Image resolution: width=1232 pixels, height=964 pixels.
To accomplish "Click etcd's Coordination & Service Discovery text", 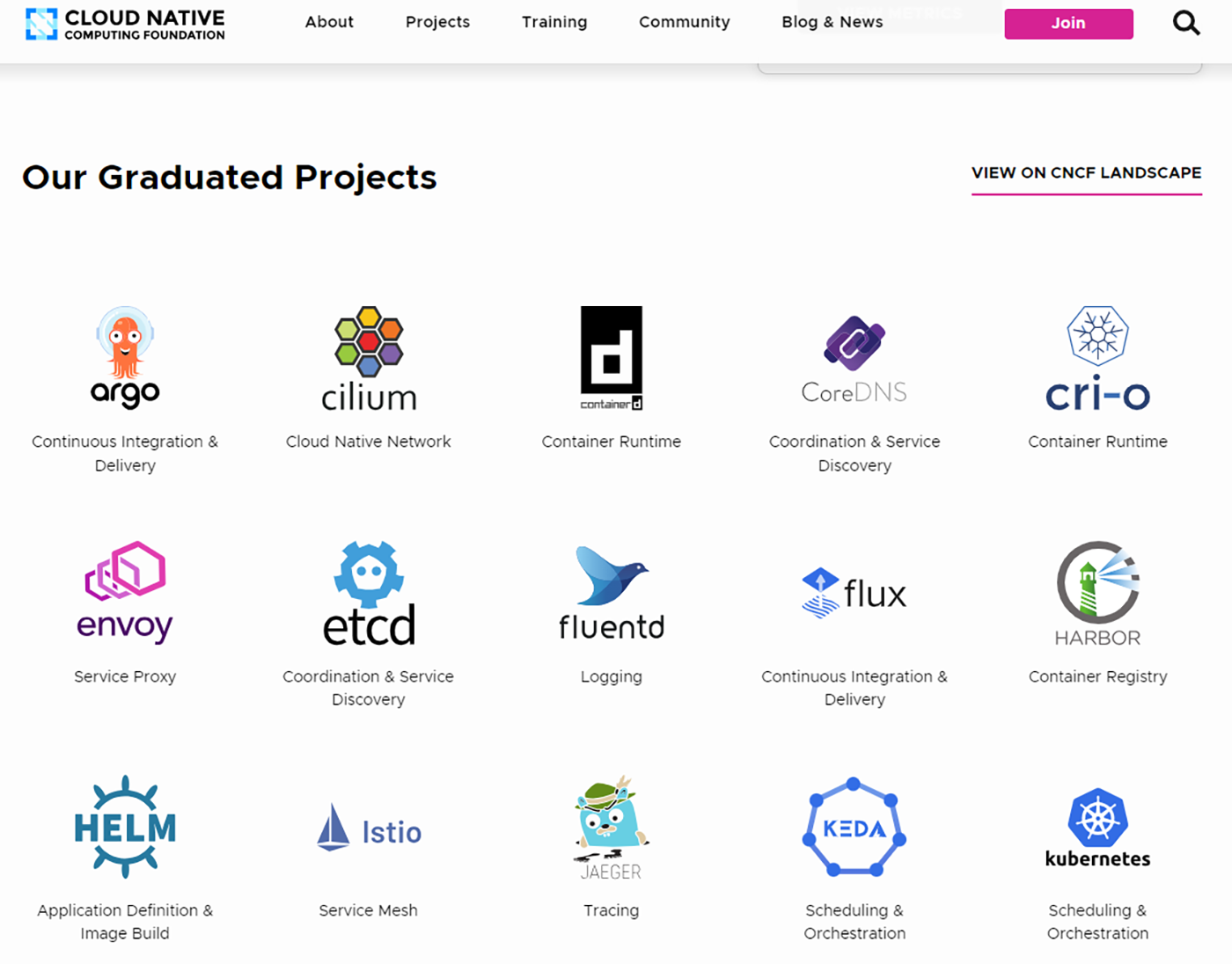I will [369, 688].
